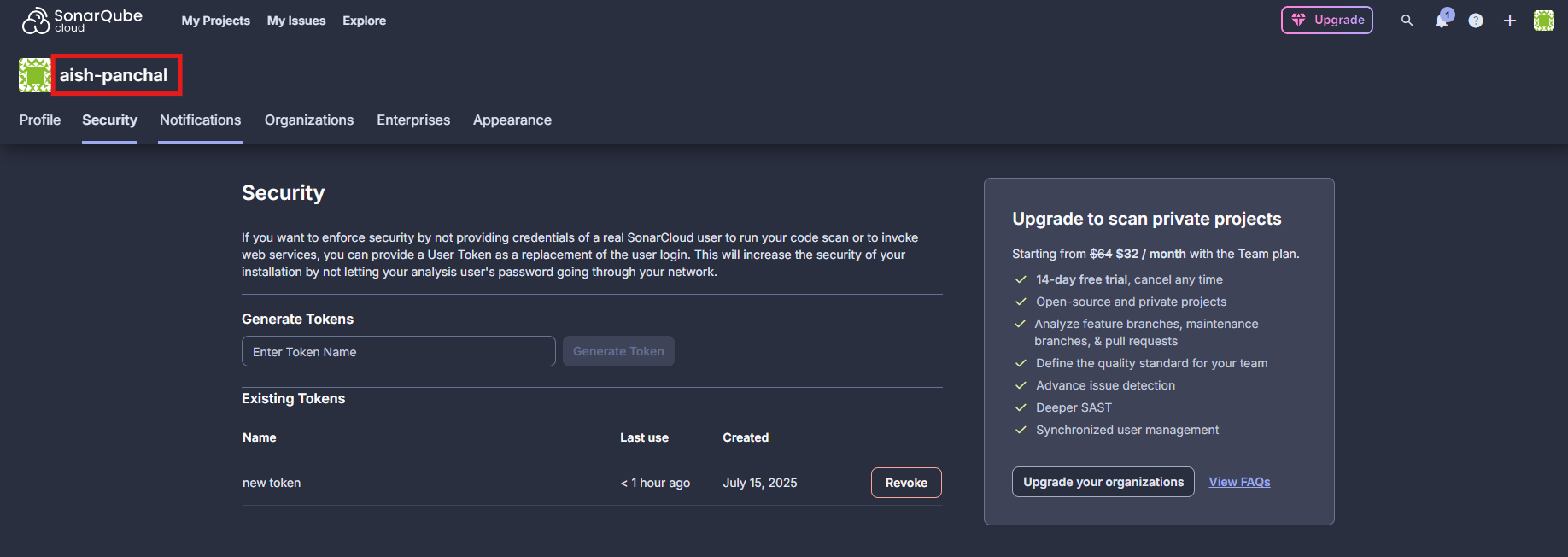Switch to the Organizations tab
The height and width of the screenshot is (557, 1568).
[x=309, y=120]
